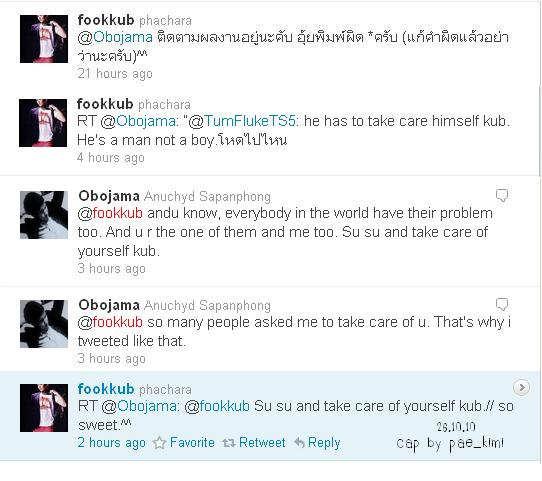Click @fookkub mention in highlighted retweet
This screenshot has width=542, height=481.
(217, 406)
